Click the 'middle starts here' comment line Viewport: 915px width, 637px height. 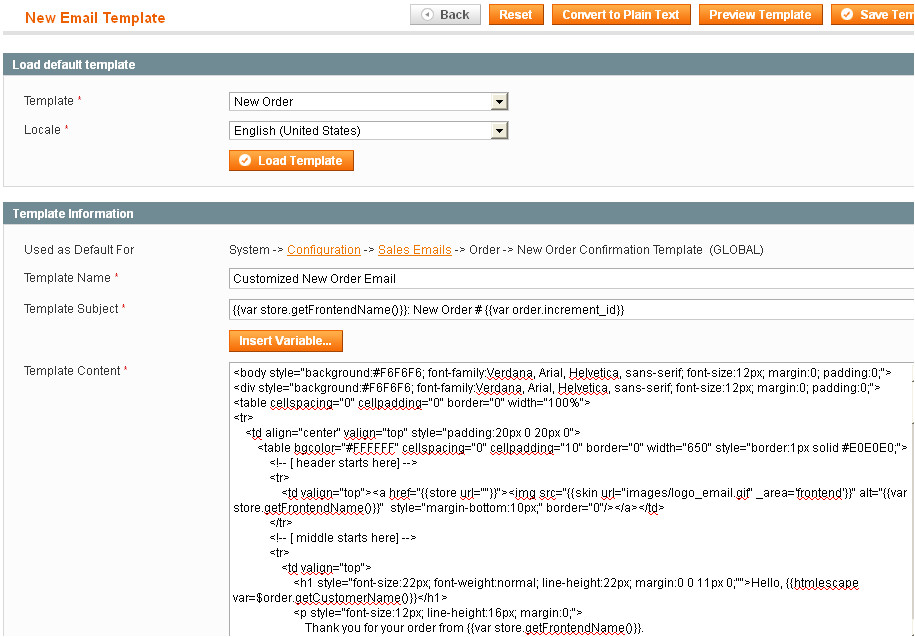343,537
